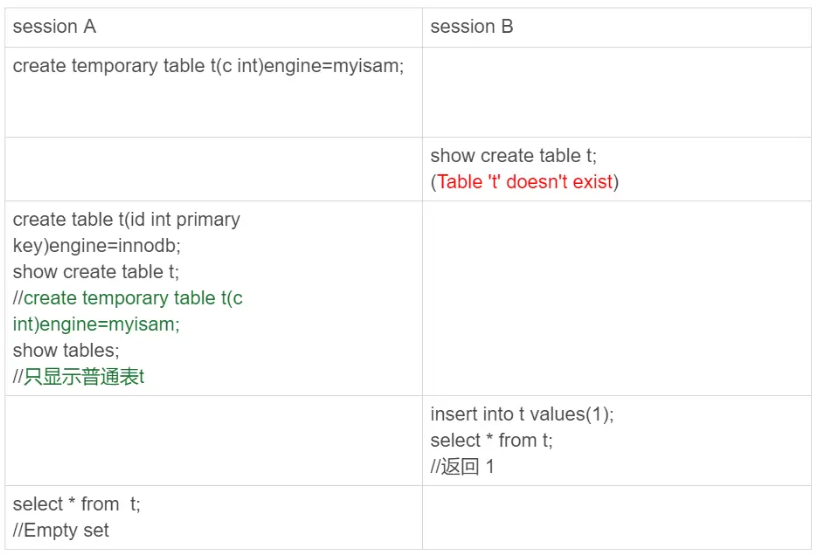Click the 'select * from t;' statement in session A
Viewport: 823px width, 559px height.
pyautogui.click(x=76, y=504)
